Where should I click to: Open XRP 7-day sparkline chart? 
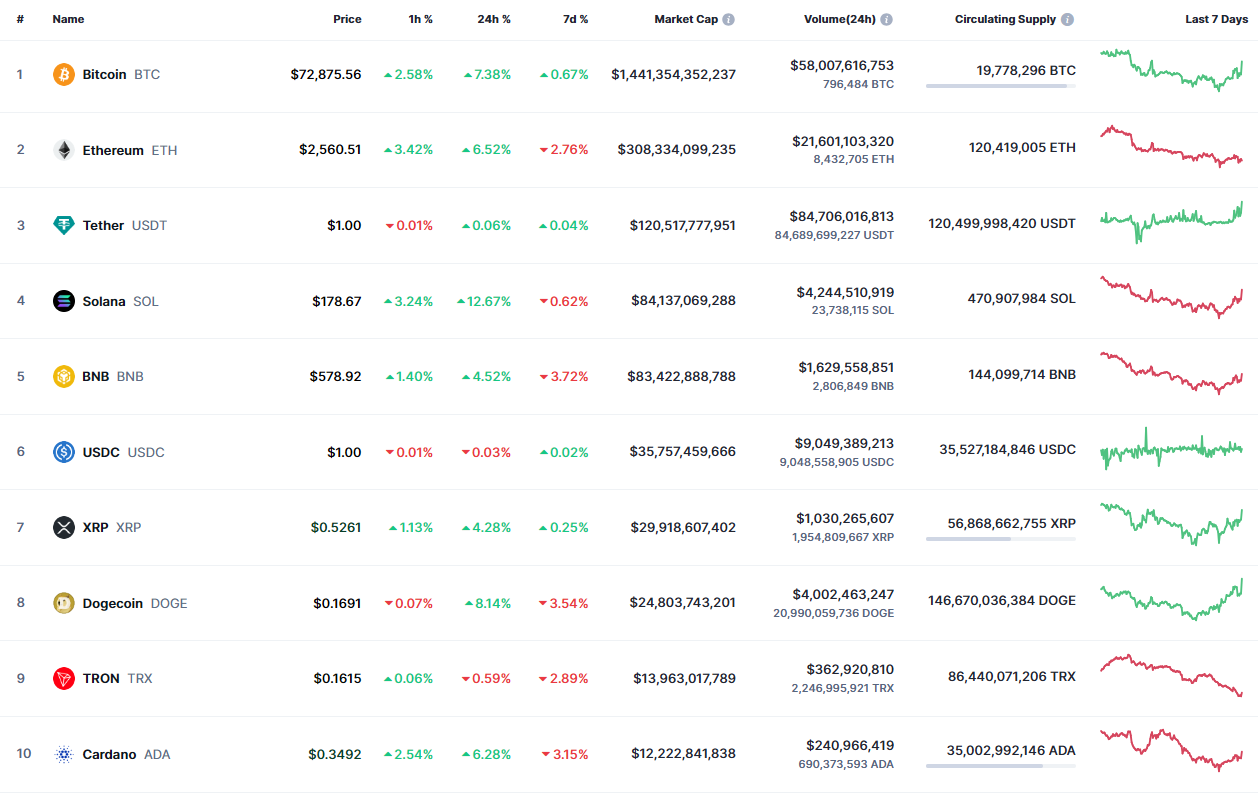1172,523
